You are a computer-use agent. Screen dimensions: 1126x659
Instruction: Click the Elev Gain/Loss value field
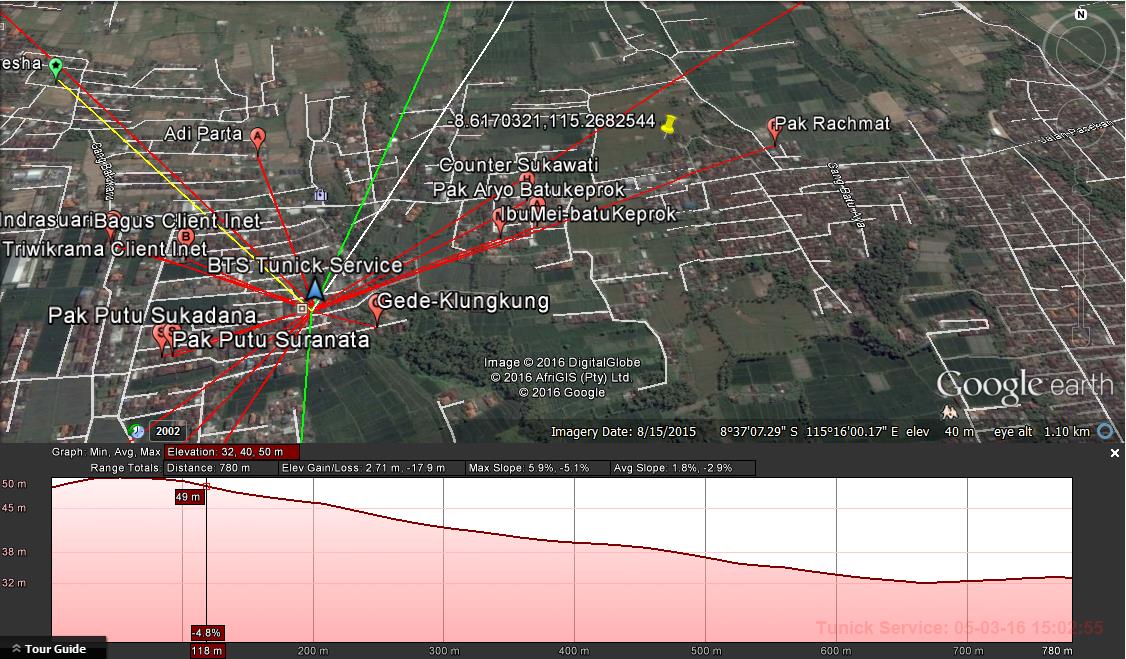[x=371, y=468]
